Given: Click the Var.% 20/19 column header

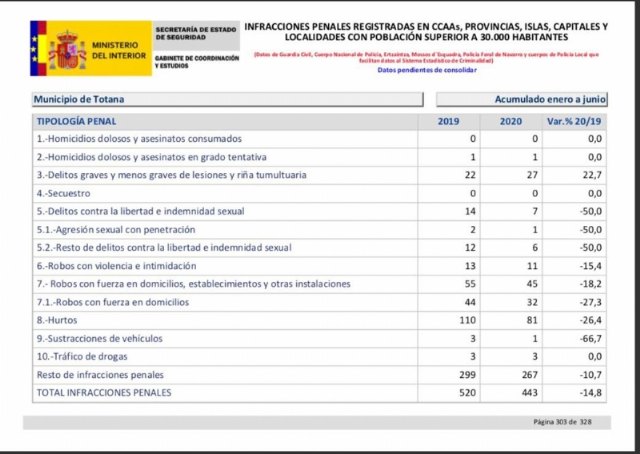Looking at the screenshot, I should point(575,121).
